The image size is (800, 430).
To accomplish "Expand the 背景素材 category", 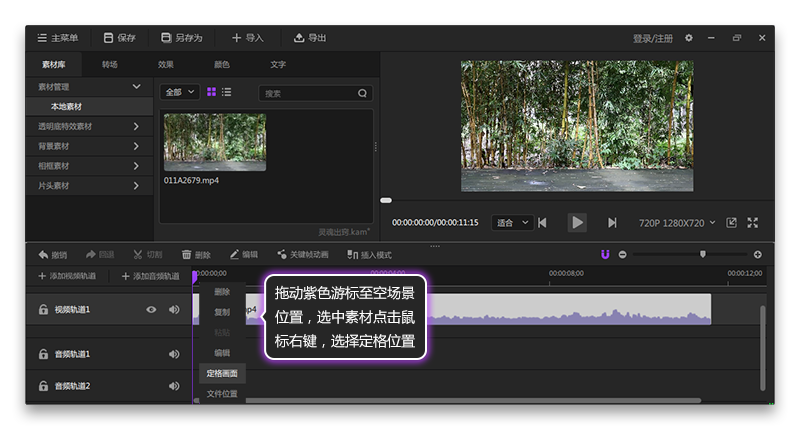I will click(x=136, y=146).
